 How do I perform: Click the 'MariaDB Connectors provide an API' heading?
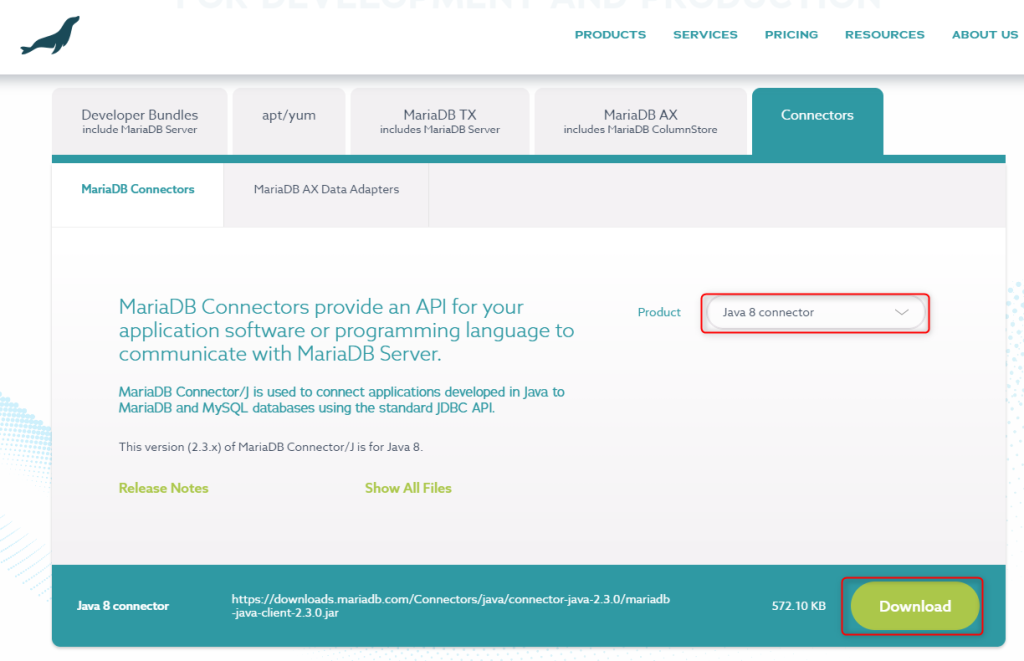coord(346,330)
